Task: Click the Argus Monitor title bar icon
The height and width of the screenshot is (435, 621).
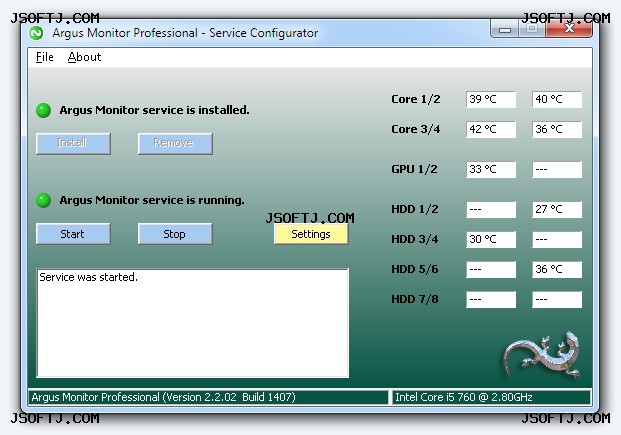Action: pyautogui.click(x=36, y=33)
